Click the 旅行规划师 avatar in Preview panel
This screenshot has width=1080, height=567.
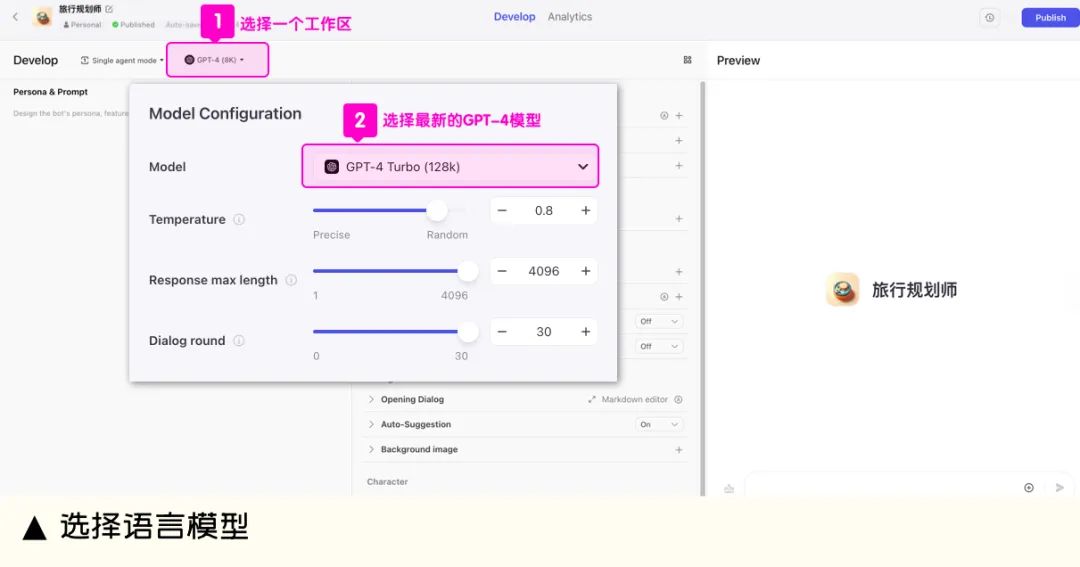842,289
